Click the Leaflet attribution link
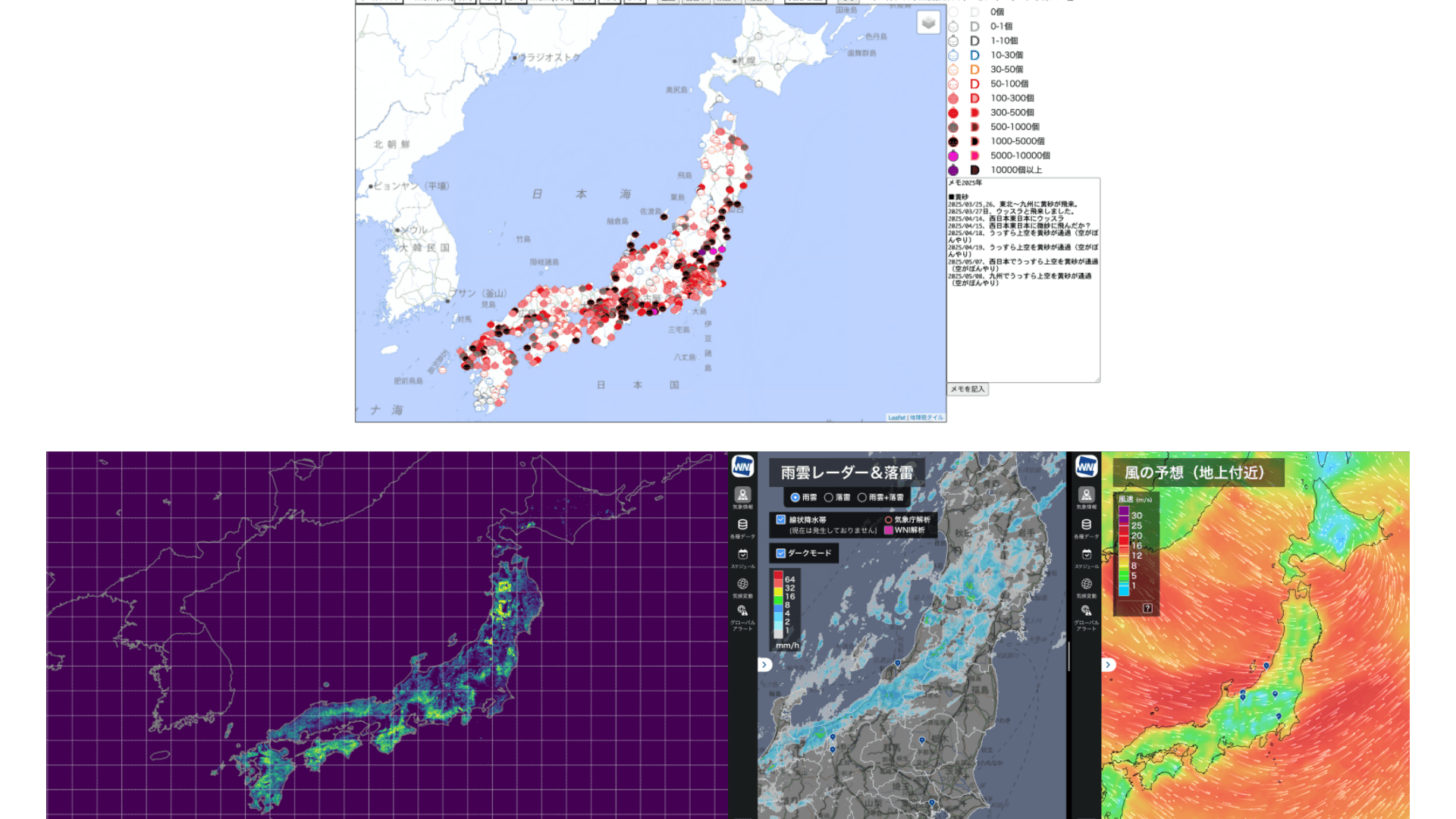The width and height of the screenshot is (1456, 819). pyautogui.click(x=896, y=418)
